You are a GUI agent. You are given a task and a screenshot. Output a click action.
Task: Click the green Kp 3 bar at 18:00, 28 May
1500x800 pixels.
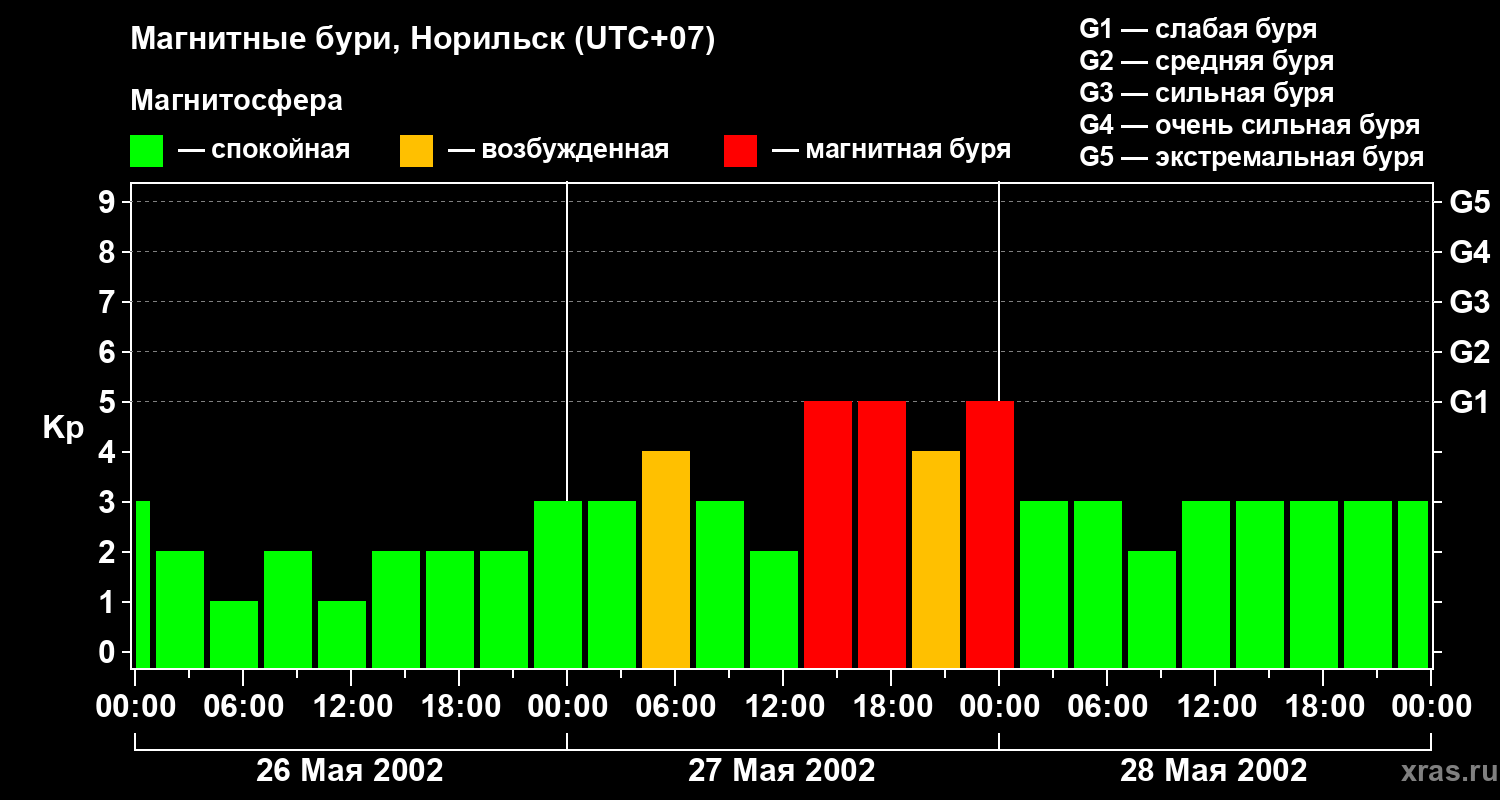coord(1314,584)
